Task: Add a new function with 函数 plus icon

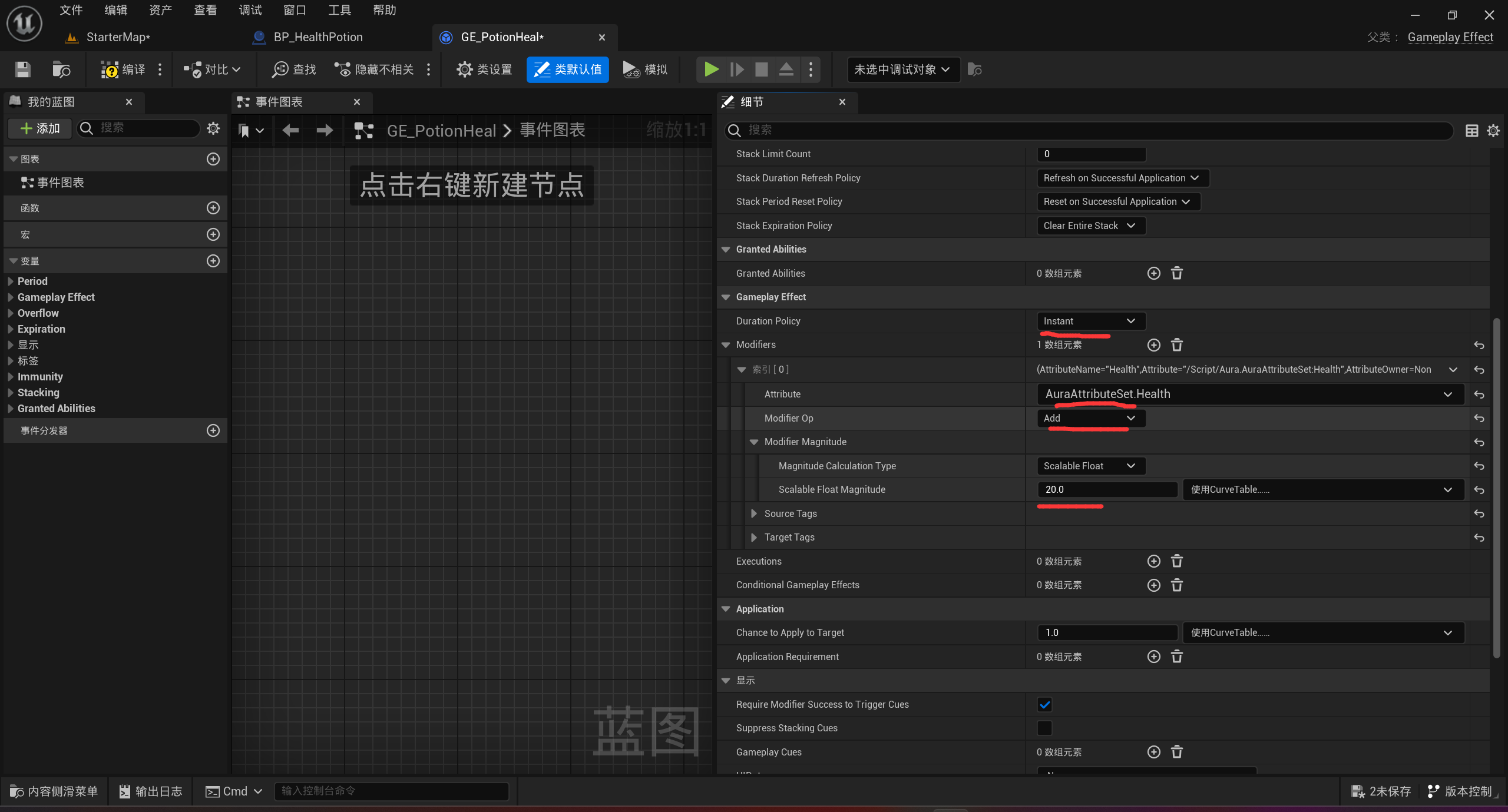Action: click(x=213, y=208)
